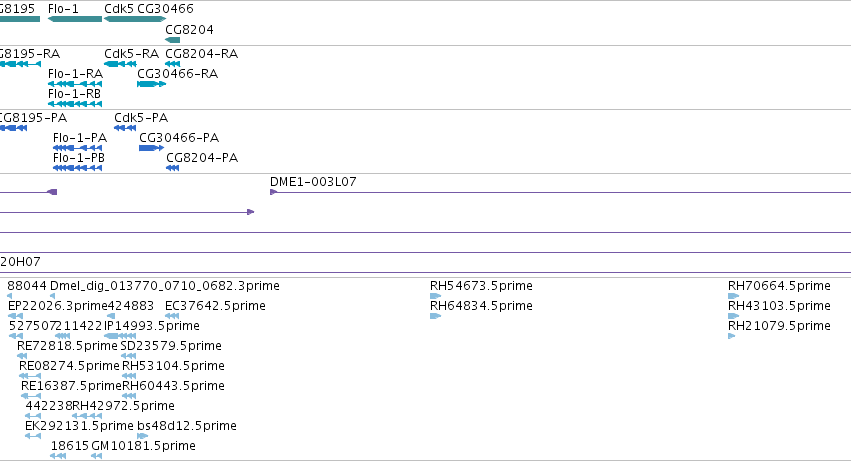Click the DME1-003L07 clone start marker
Viewport: 851px width, 461px height.
274,192
